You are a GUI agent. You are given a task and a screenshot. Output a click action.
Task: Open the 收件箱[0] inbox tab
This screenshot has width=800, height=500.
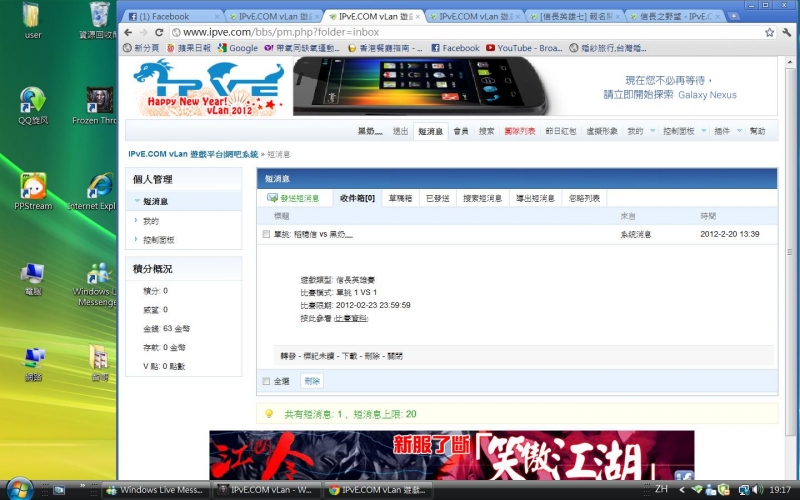[x=357, y=198]
